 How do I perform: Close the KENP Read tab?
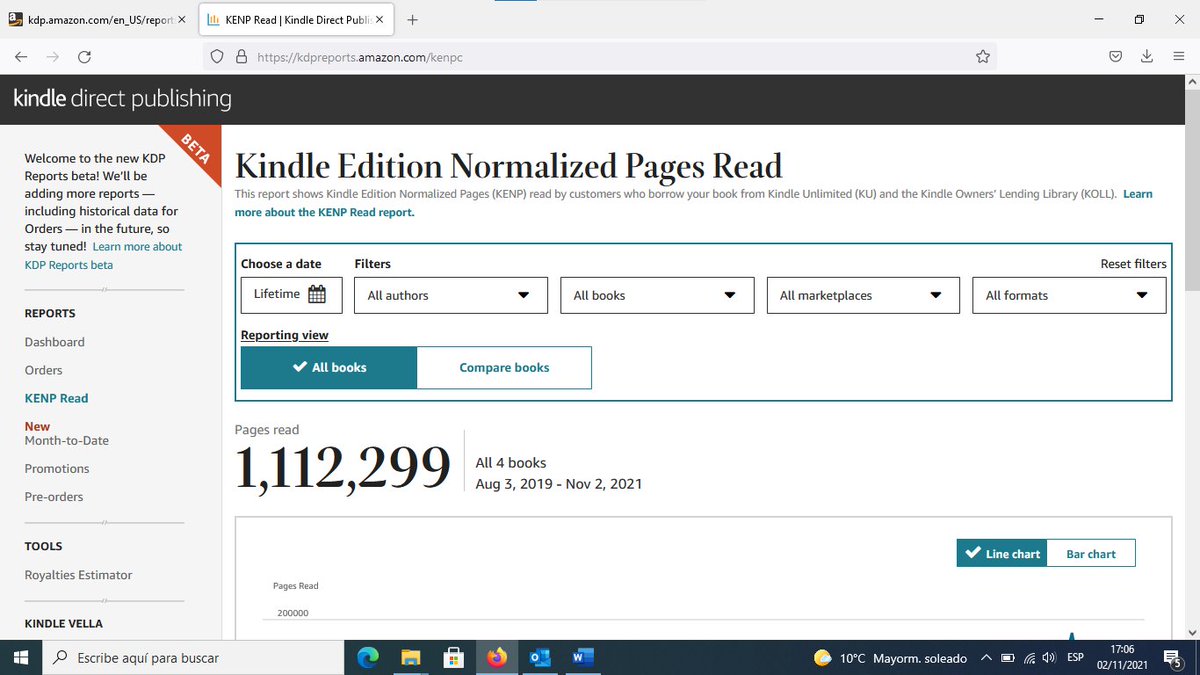coord(379,20)
